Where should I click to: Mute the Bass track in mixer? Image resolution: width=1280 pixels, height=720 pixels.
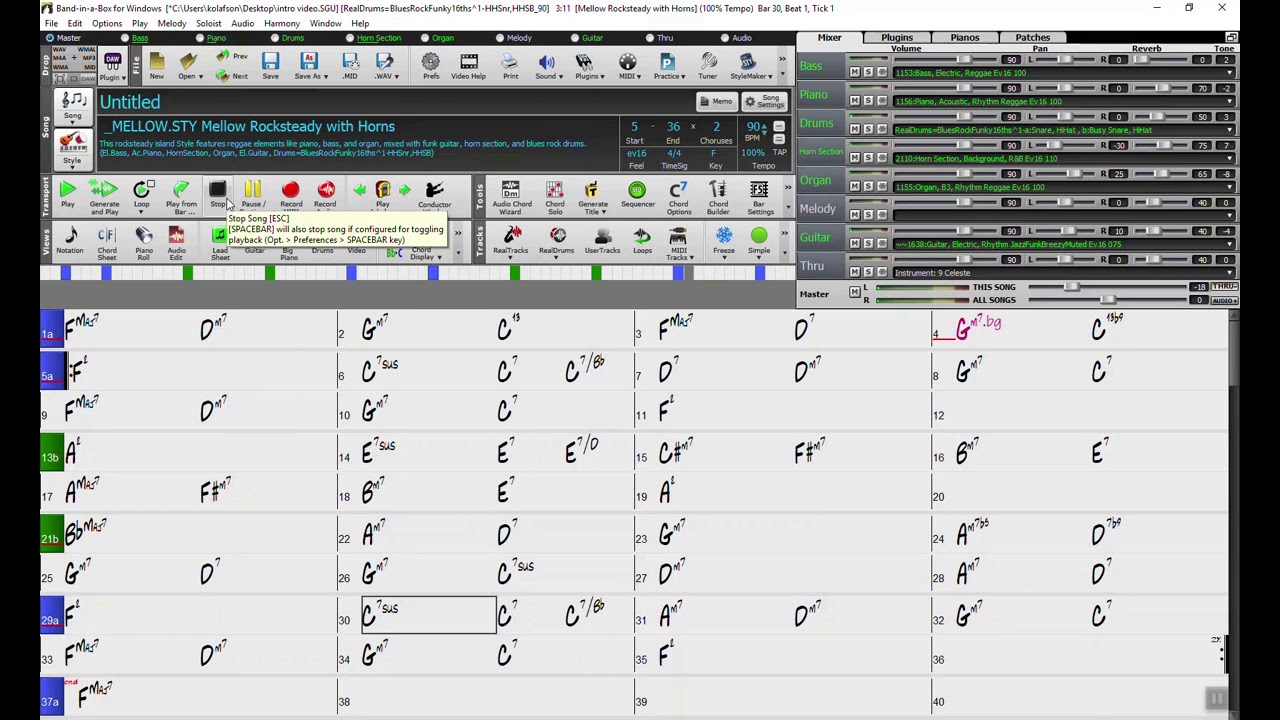point(855,72)
